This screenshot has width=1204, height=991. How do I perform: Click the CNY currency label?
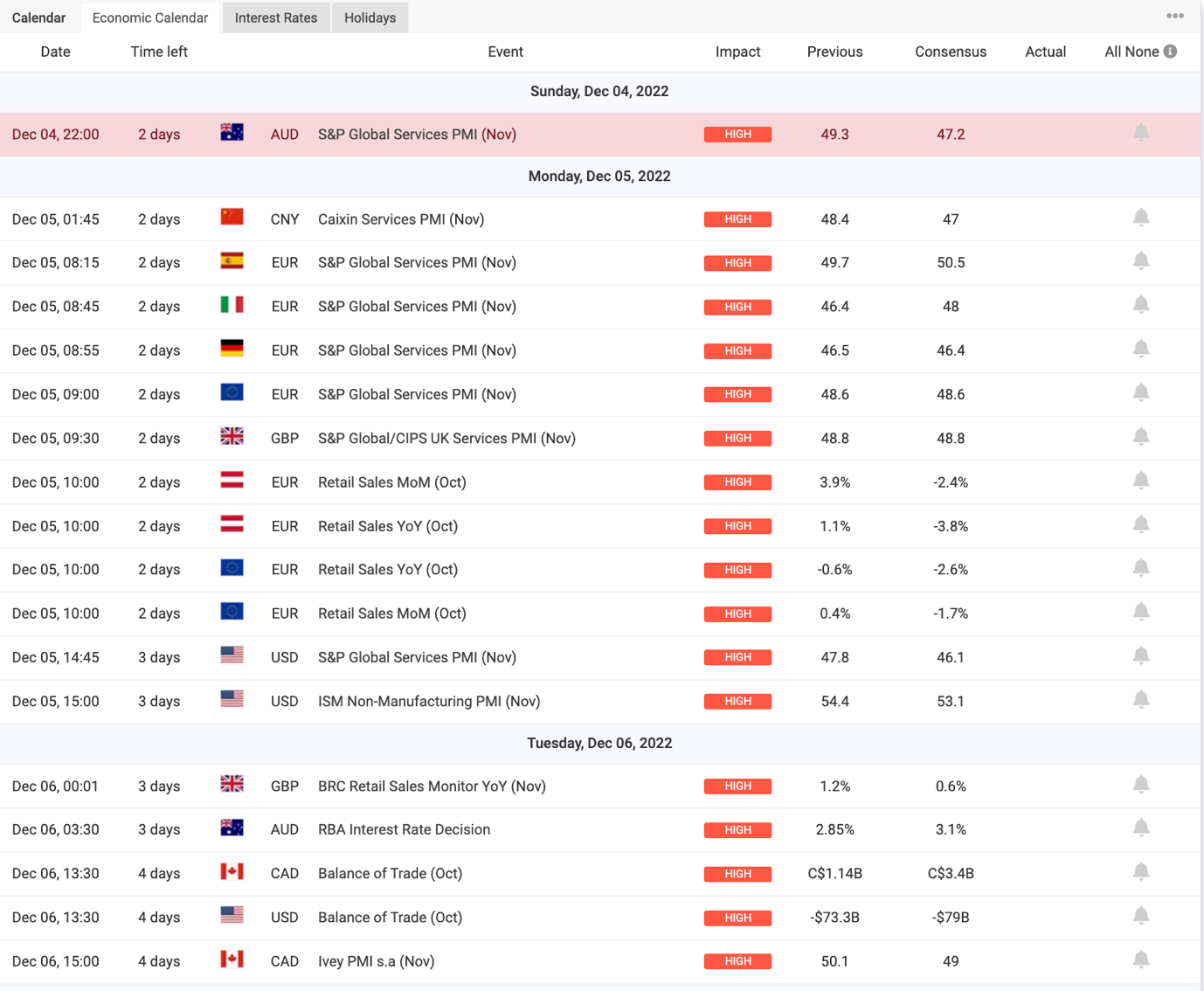[x=285, y=219]
